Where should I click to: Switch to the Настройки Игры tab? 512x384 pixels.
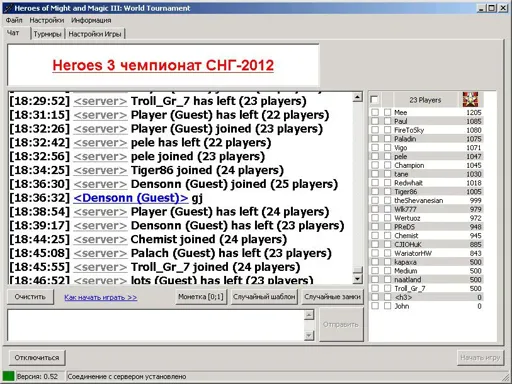[95, 34]
